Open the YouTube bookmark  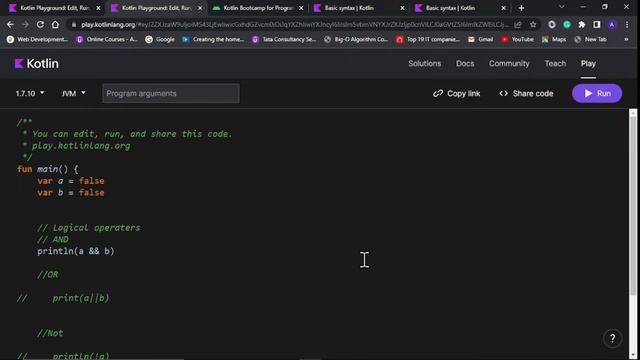tap(517, 39)
